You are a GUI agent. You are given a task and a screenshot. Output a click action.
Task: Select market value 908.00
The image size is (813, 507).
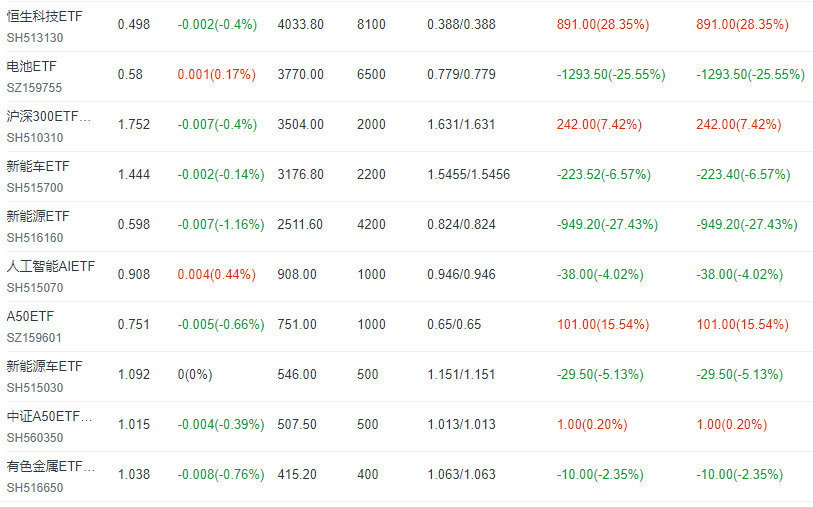pos(297,275)
